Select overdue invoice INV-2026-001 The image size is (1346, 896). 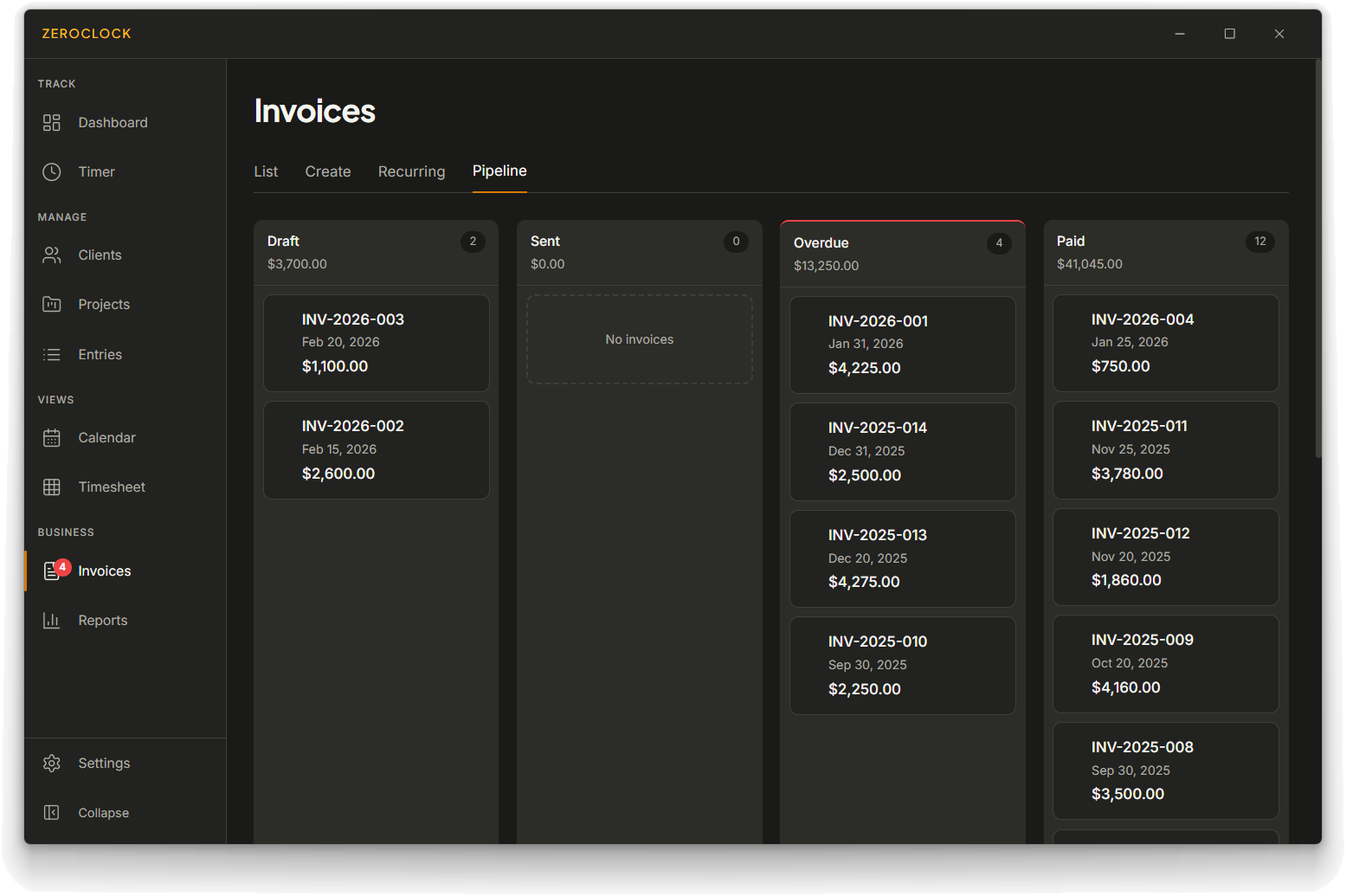pos(902,345)
